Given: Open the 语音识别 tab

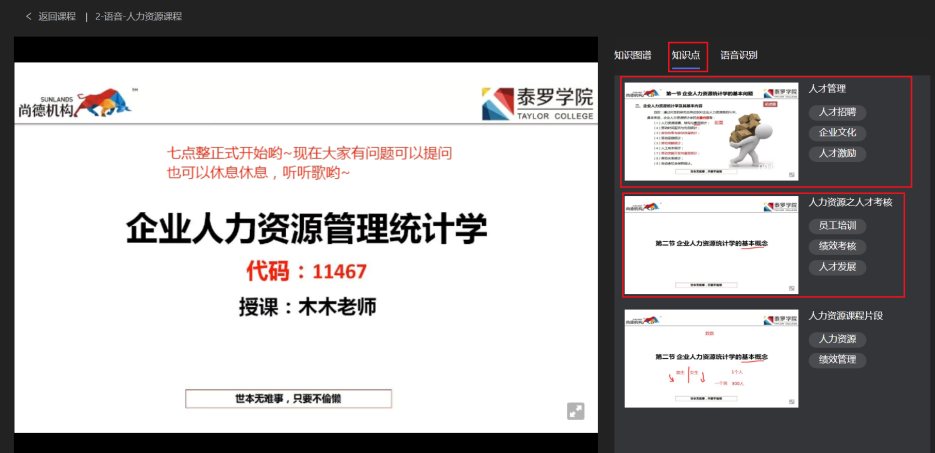Looking at the screenshot, I should (738, 55).
